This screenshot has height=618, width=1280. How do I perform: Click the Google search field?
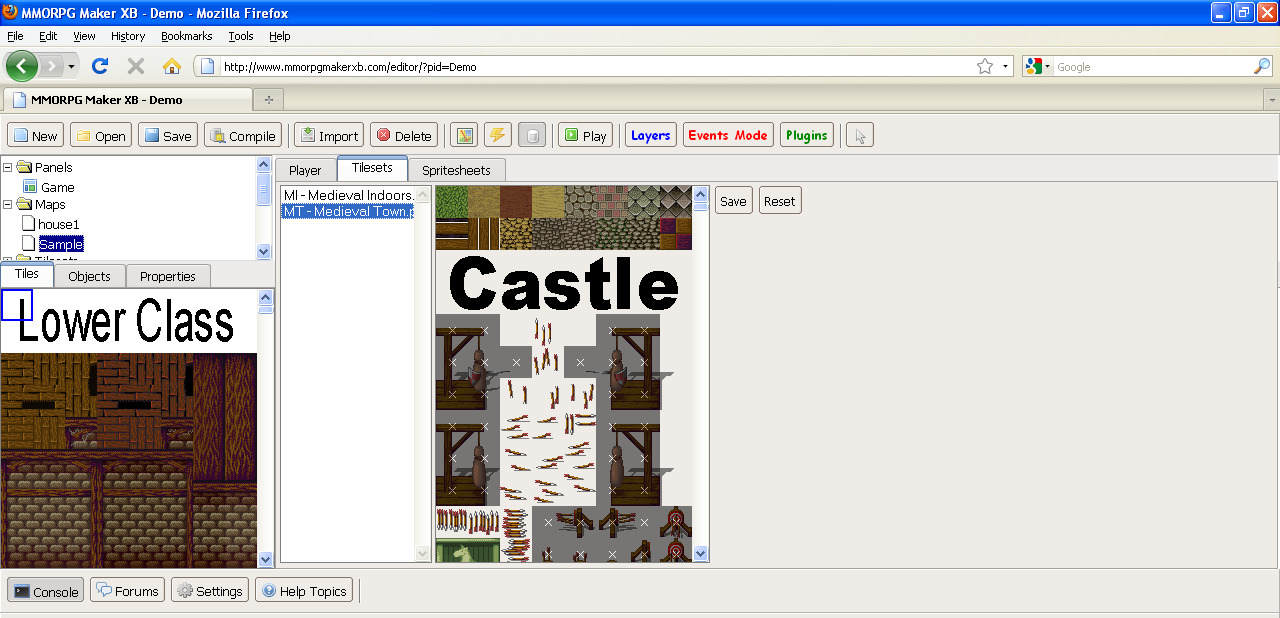tap(1153, 67)
